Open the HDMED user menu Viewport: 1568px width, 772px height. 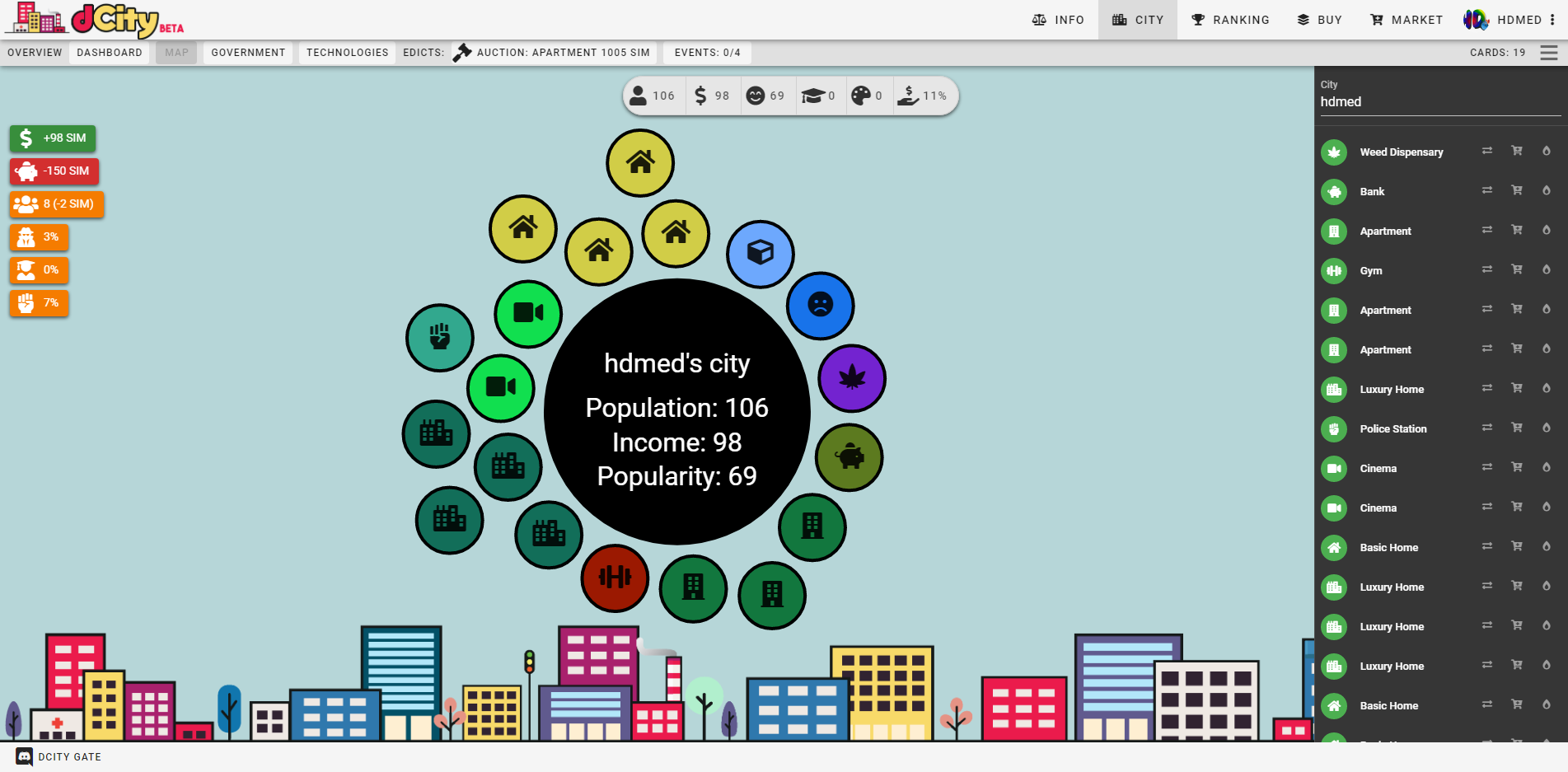coord(1510,20)
